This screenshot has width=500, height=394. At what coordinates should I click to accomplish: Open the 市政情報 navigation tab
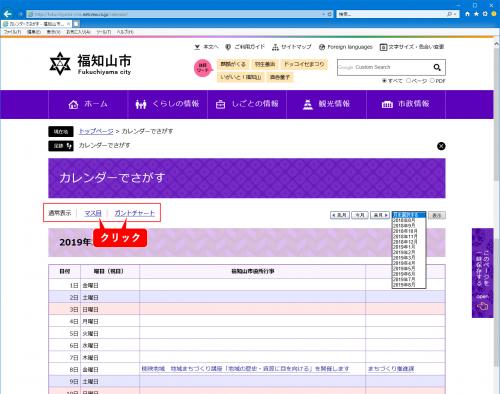click(406, 104)
